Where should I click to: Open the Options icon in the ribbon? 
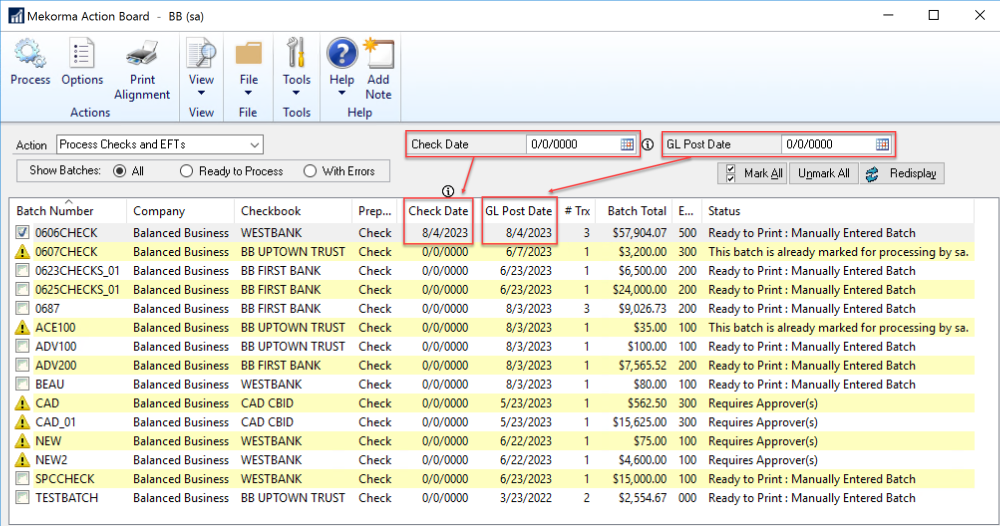point(82,53)
